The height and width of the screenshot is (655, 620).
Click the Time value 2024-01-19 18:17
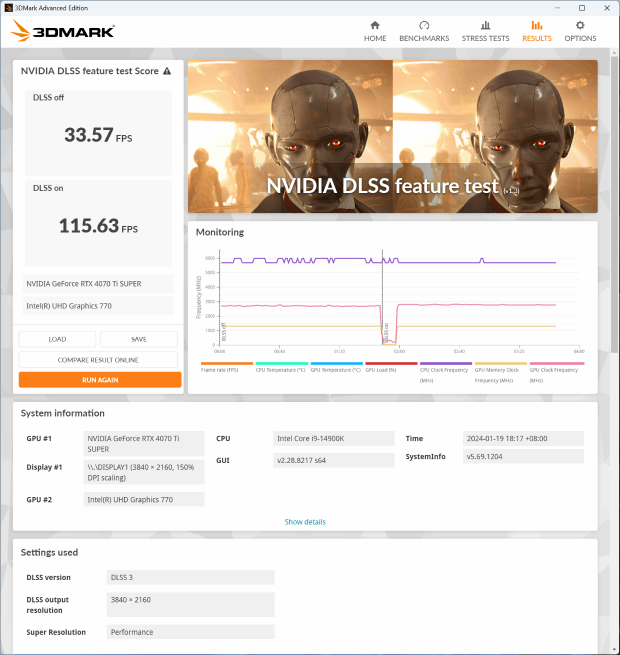coord(523,438)
